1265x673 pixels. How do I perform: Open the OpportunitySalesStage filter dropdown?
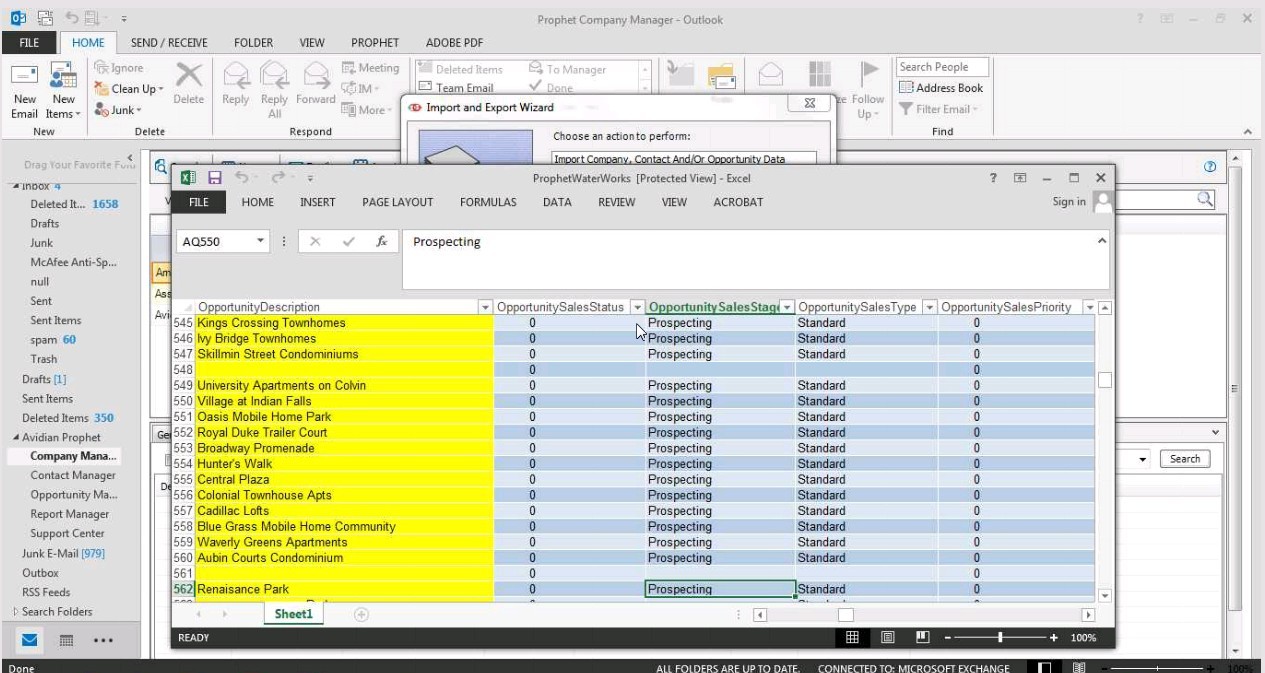(x=787, y=307)
